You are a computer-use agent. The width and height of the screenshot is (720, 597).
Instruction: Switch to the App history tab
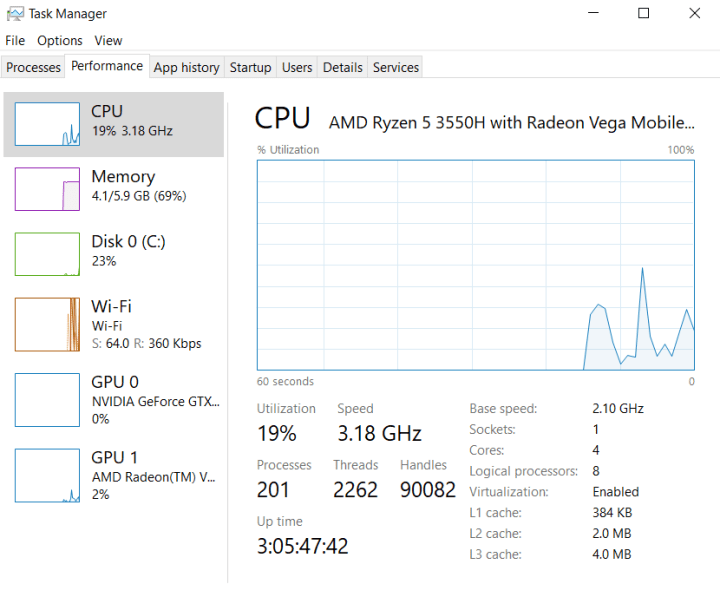tap(186, 67)
